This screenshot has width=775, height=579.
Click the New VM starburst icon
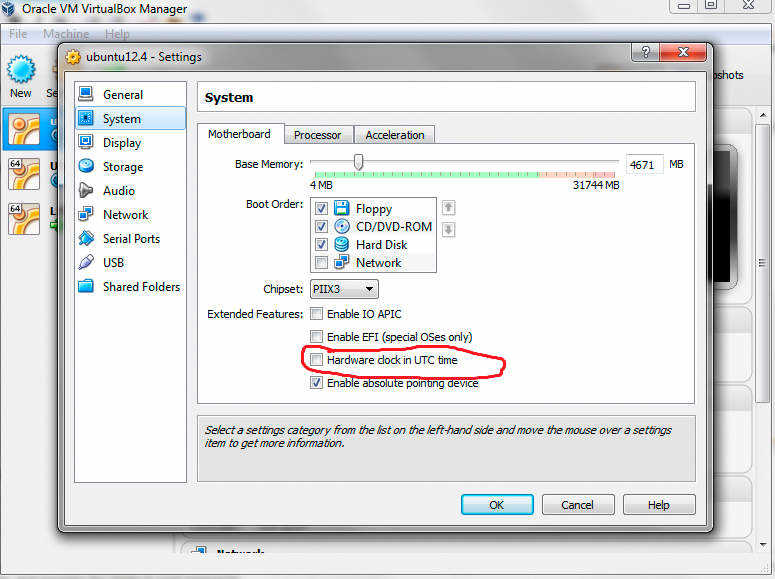tap(21, 69)
